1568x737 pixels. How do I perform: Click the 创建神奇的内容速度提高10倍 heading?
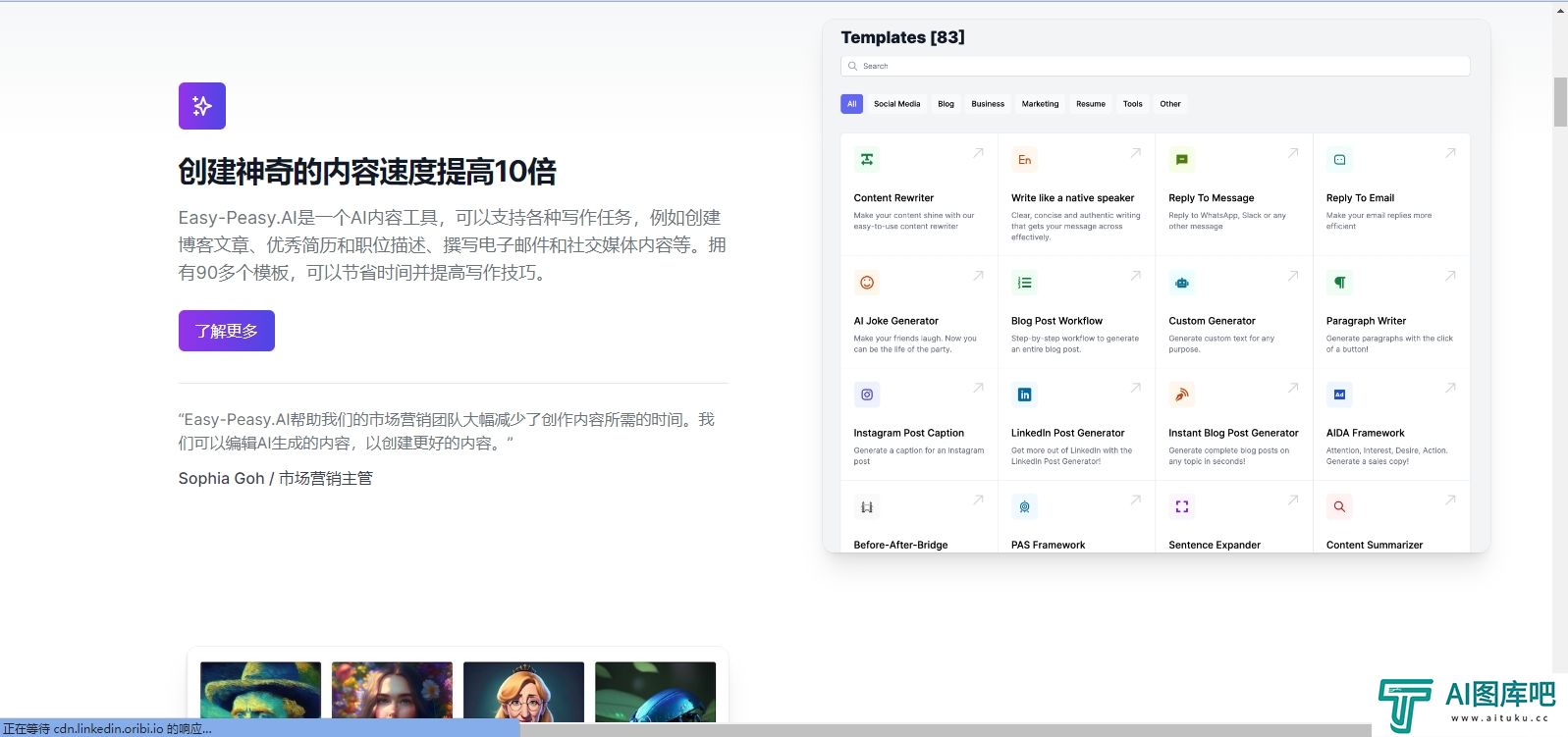point(367,172)
